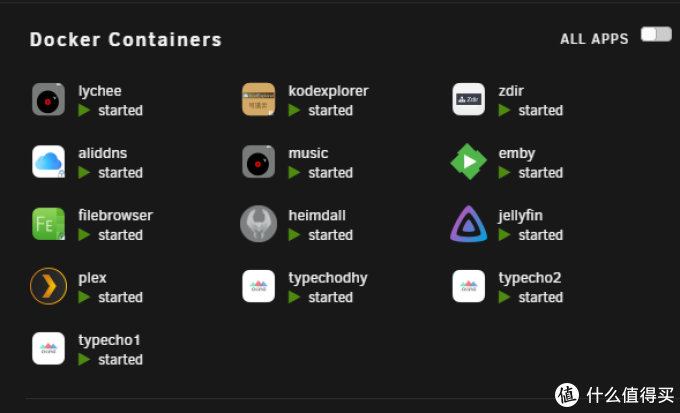Image resolution: width=680 pixels, height=413 pixels.
Task: Click the plex orange chevron icon
Action: [x=48, y=286]
